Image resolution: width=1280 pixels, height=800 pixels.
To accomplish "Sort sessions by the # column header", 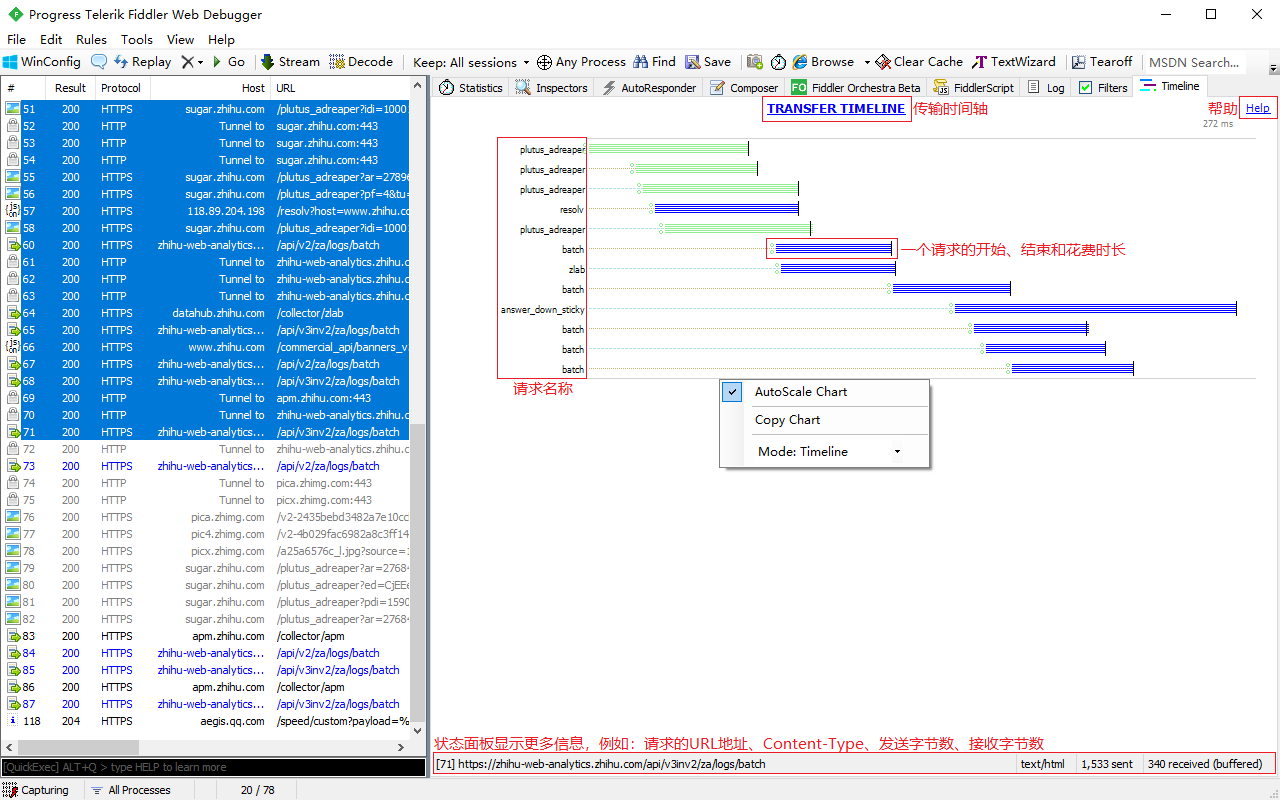I will (x=24, y=88).
